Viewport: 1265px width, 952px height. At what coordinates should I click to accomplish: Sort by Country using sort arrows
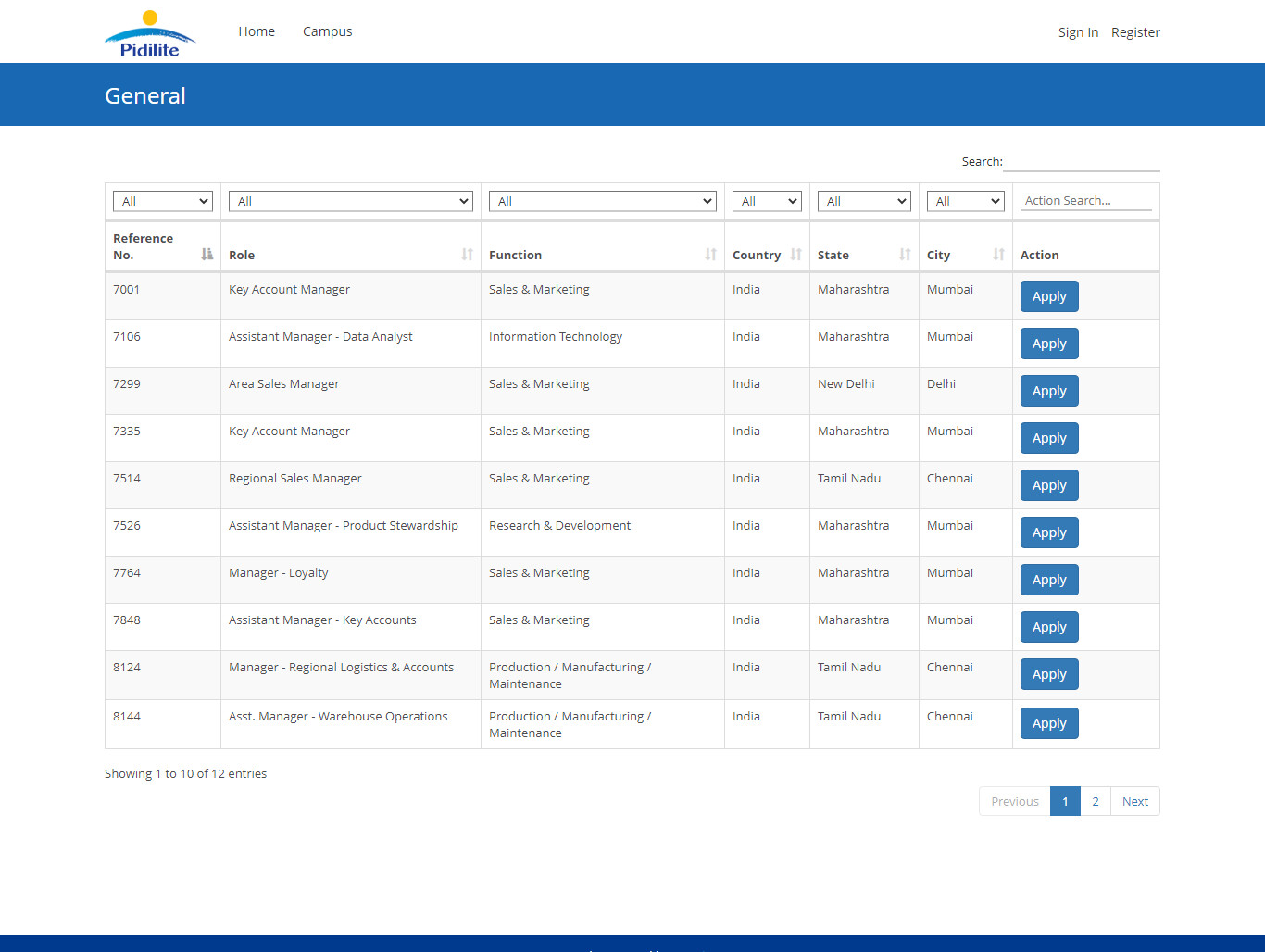pos(795,254)
